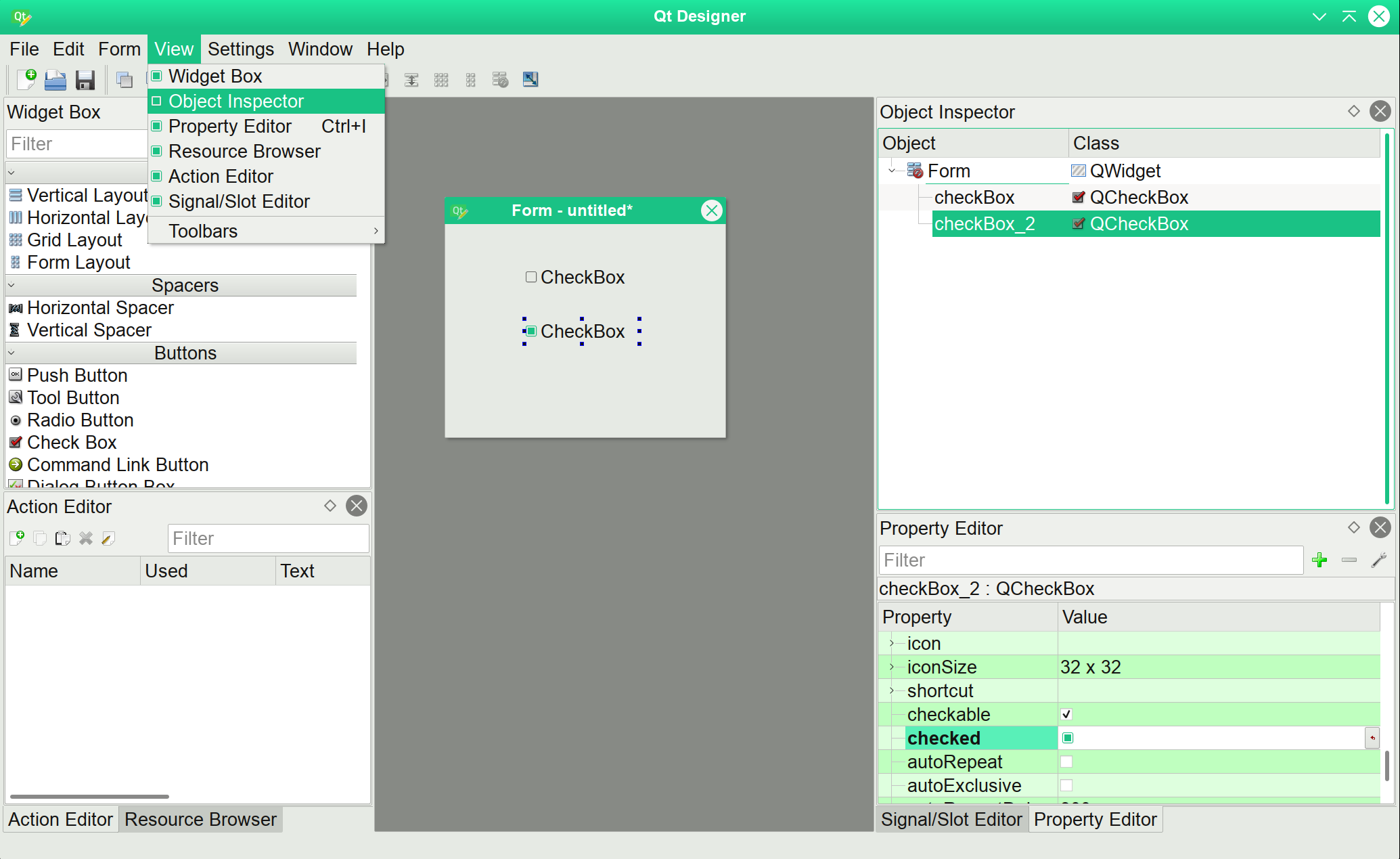Screen dimensions: 1400x859
Task: Toggle the autoRepeat property checkbox
Action: point(1066,762)
